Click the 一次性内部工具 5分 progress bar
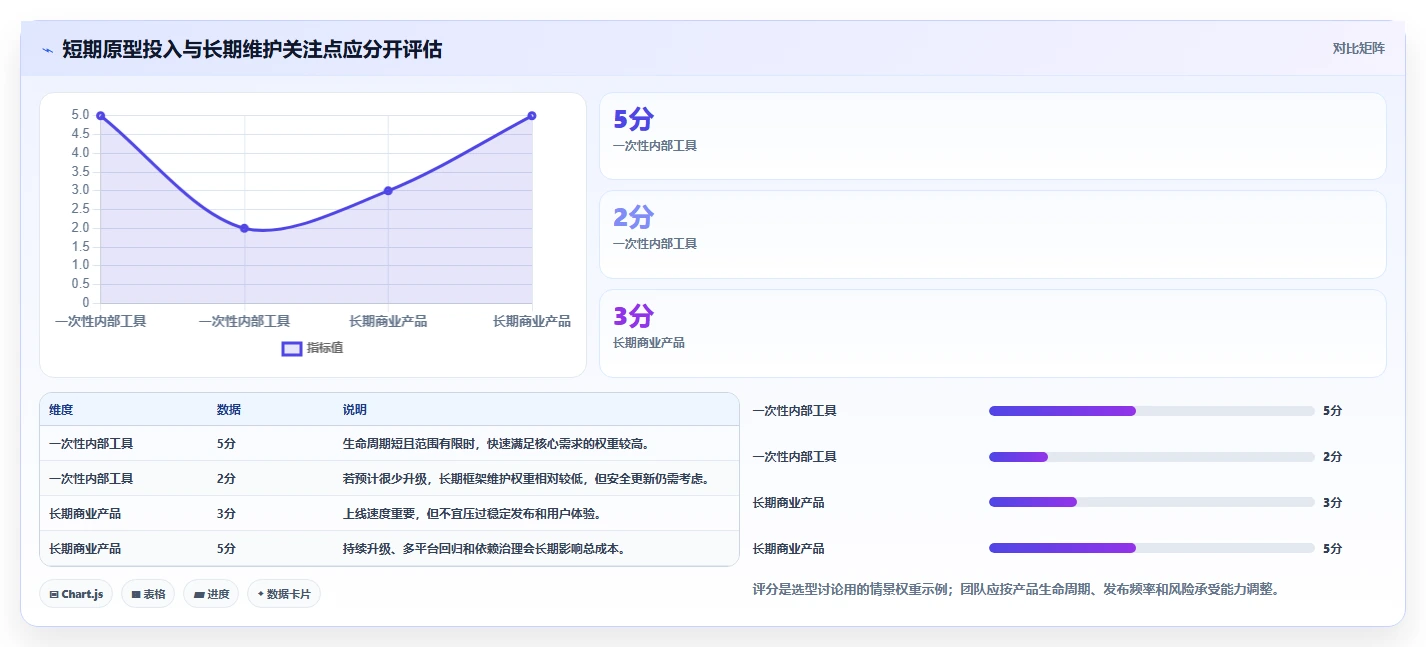 pos(1151,411)
